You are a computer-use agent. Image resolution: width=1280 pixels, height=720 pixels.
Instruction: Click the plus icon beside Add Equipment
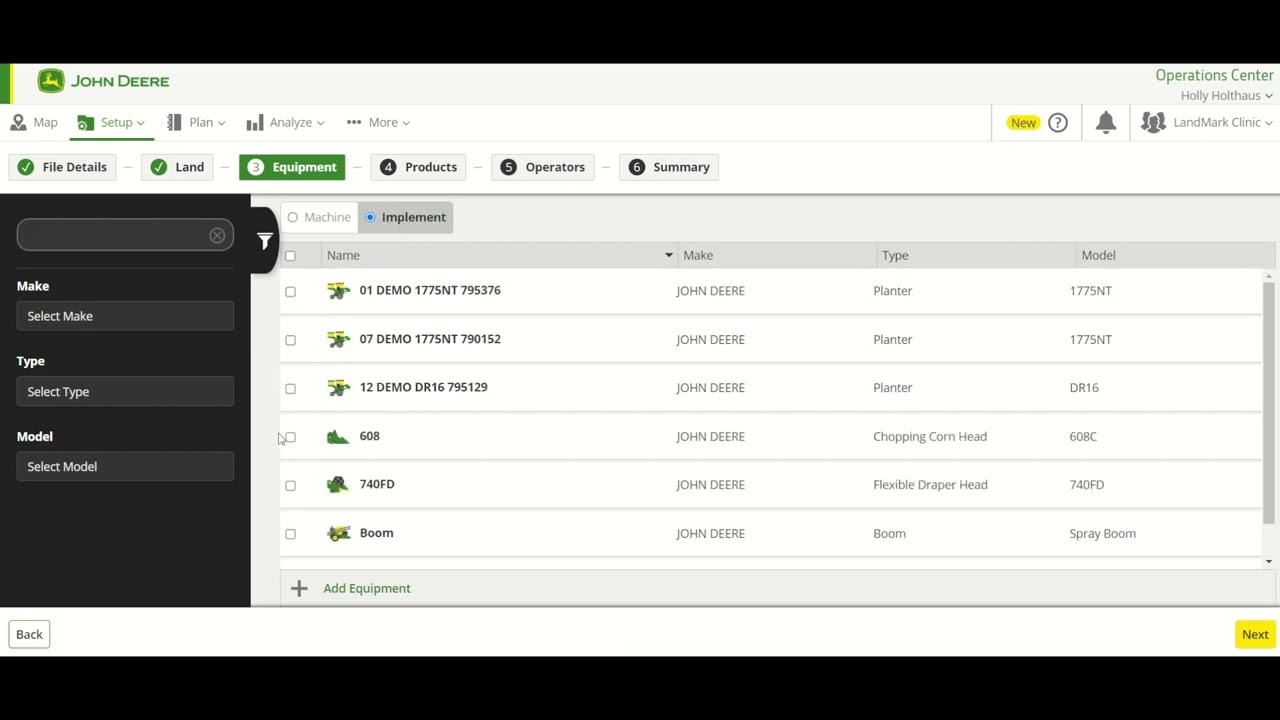[299, 588]
